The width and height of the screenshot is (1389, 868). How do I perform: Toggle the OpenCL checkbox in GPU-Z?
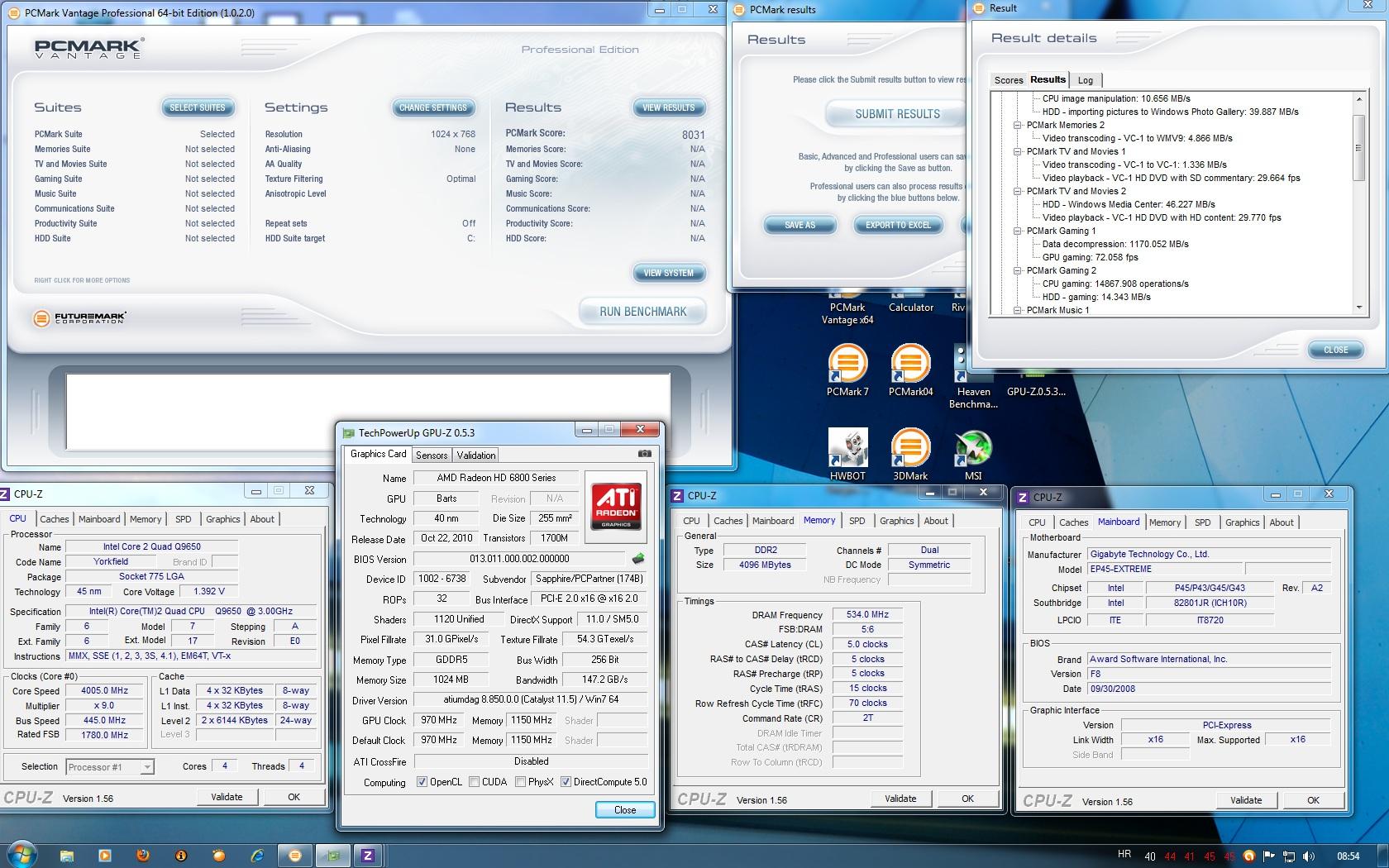click(x=422, y=782)
